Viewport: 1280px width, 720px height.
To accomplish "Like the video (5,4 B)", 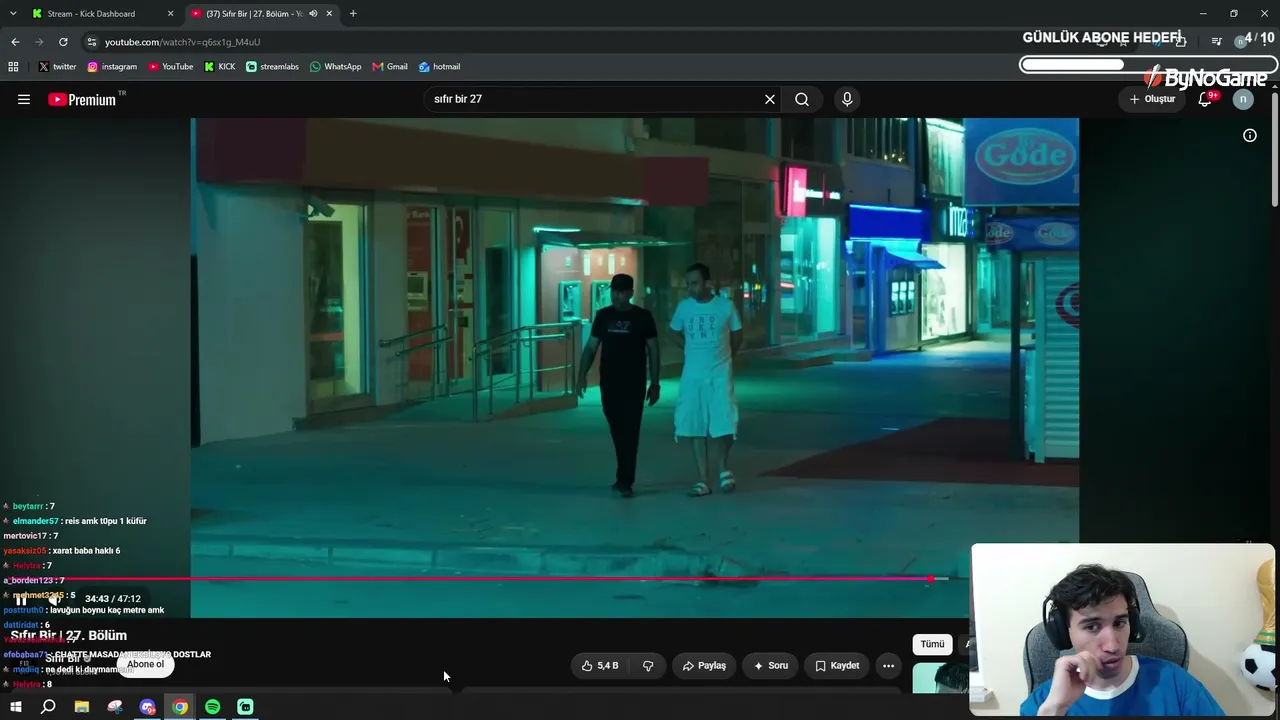I will coord(600,665).
